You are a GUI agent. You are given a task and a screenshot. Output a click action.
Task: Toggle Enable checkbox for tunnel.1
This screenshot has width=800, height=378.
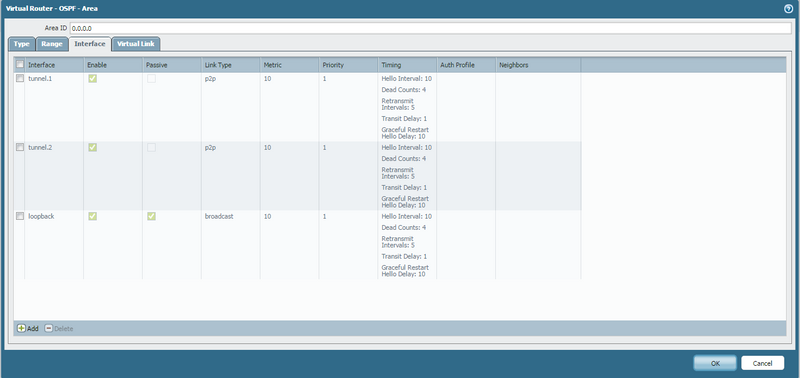92,79
